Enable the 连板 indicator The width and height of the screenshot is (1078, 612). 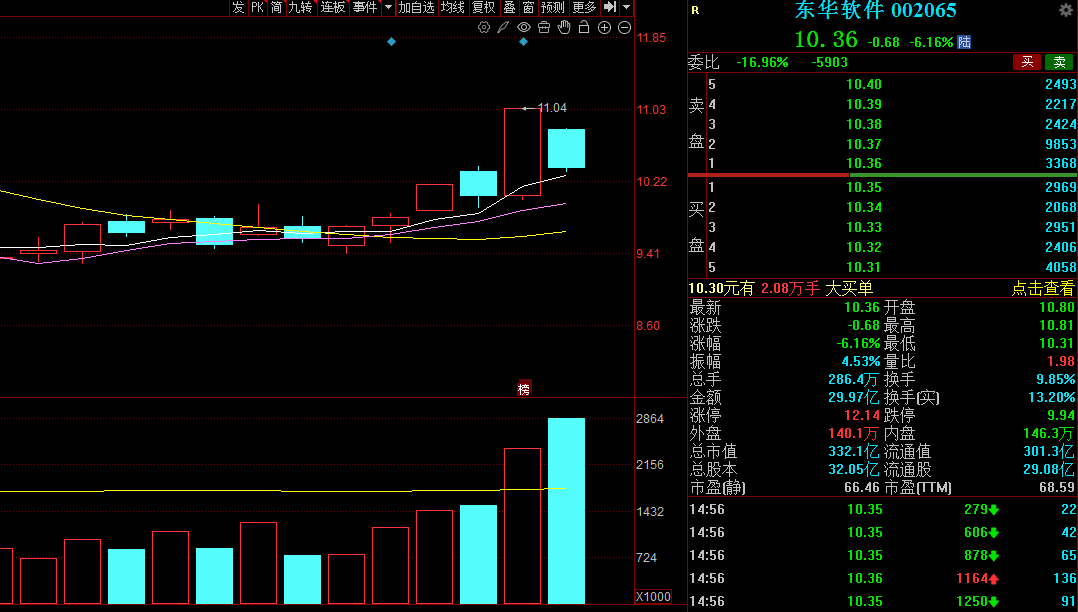(x=333, y=8)
